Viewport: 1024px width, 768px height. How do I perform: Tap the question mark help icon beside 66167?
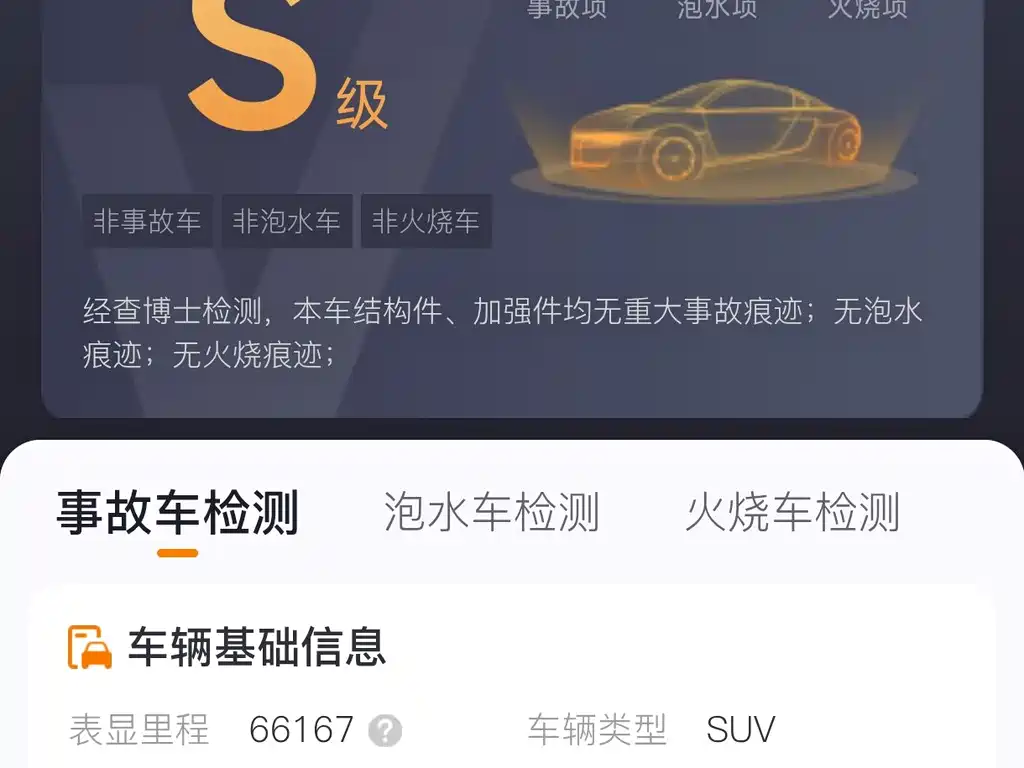click(x=385, y=730)
